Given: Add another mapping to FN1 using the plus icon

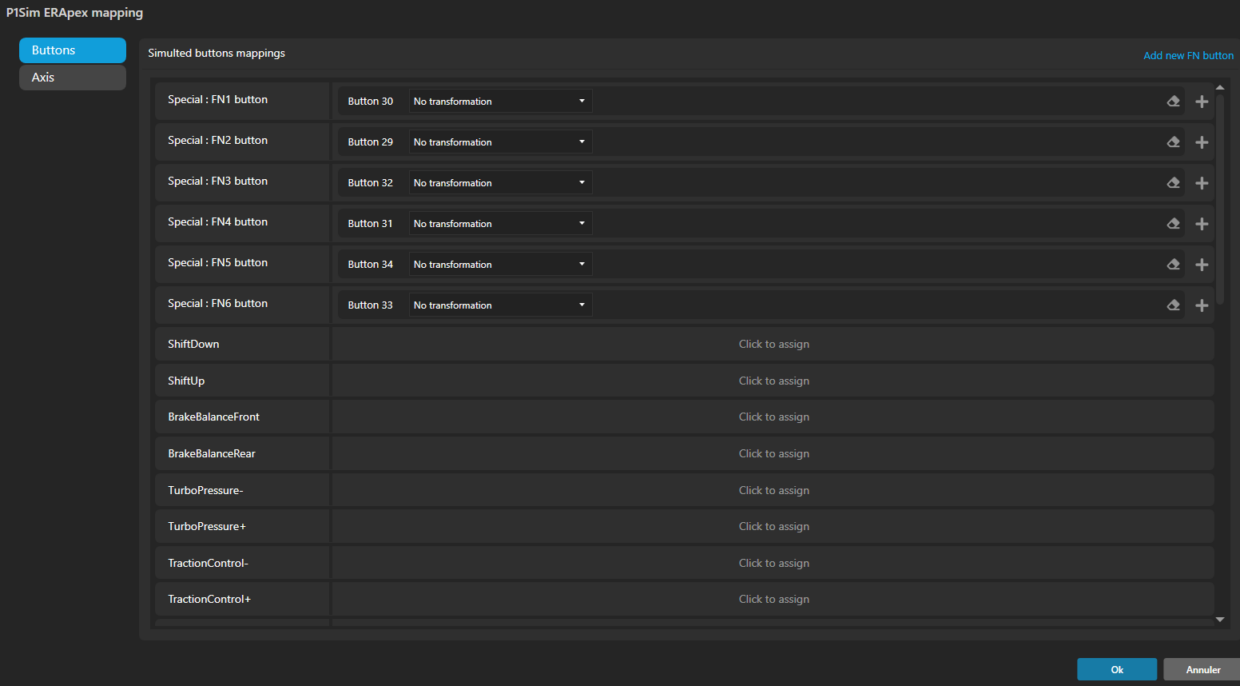Looking at the screenshot, I should (x=1201, y=100).
